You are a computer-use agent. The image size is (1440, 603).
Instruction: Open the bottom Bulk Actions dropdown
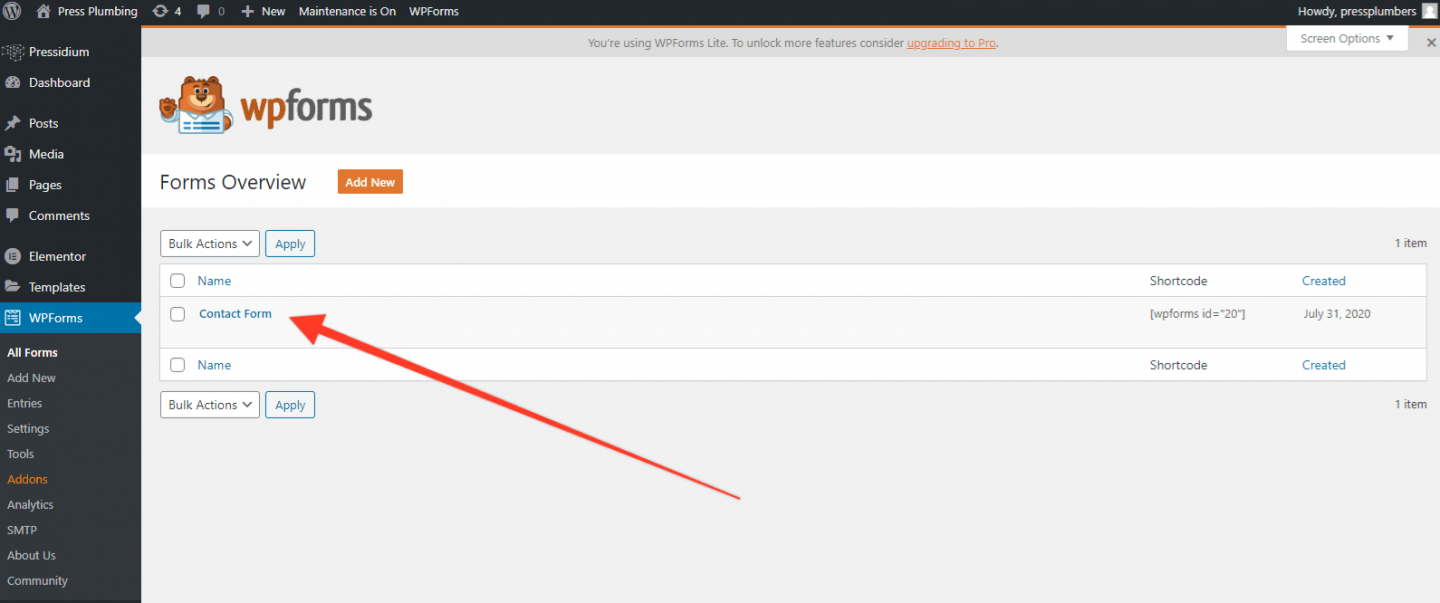[x=210, y=405]
